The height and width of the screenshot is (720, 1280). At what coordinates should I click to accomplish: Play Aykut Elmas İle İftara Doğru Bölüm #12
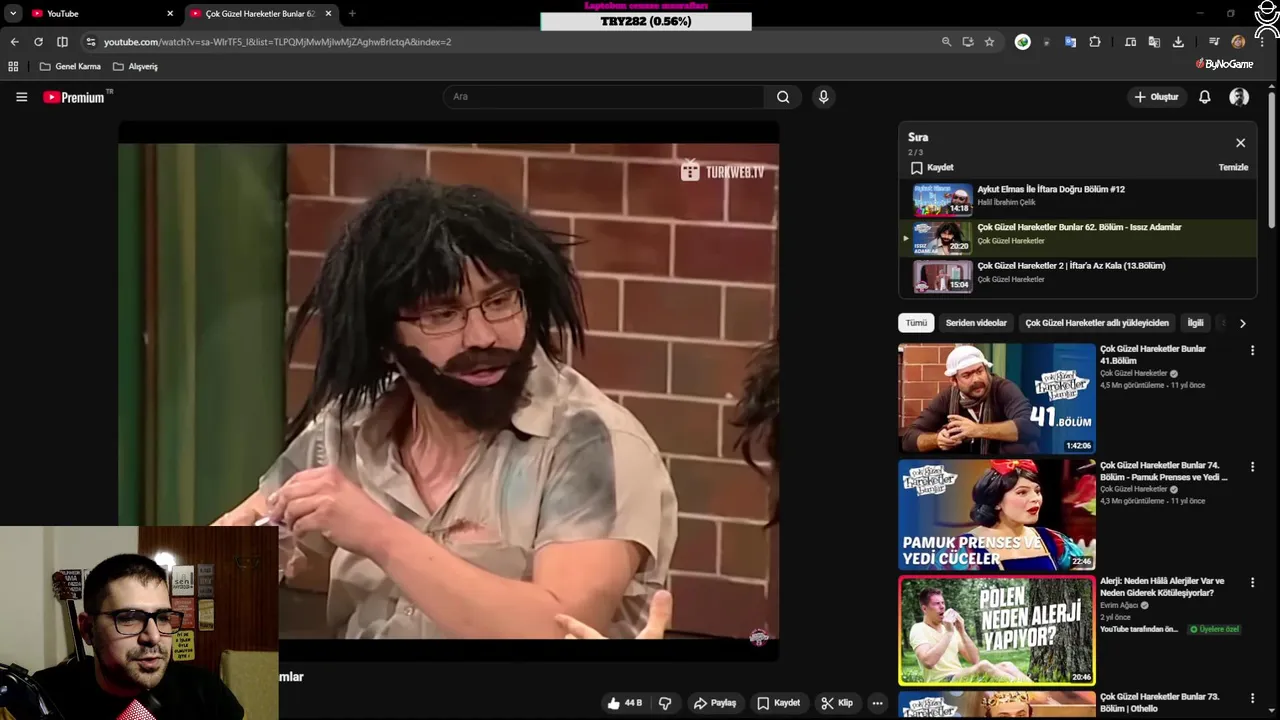[x=1077, y=198]
